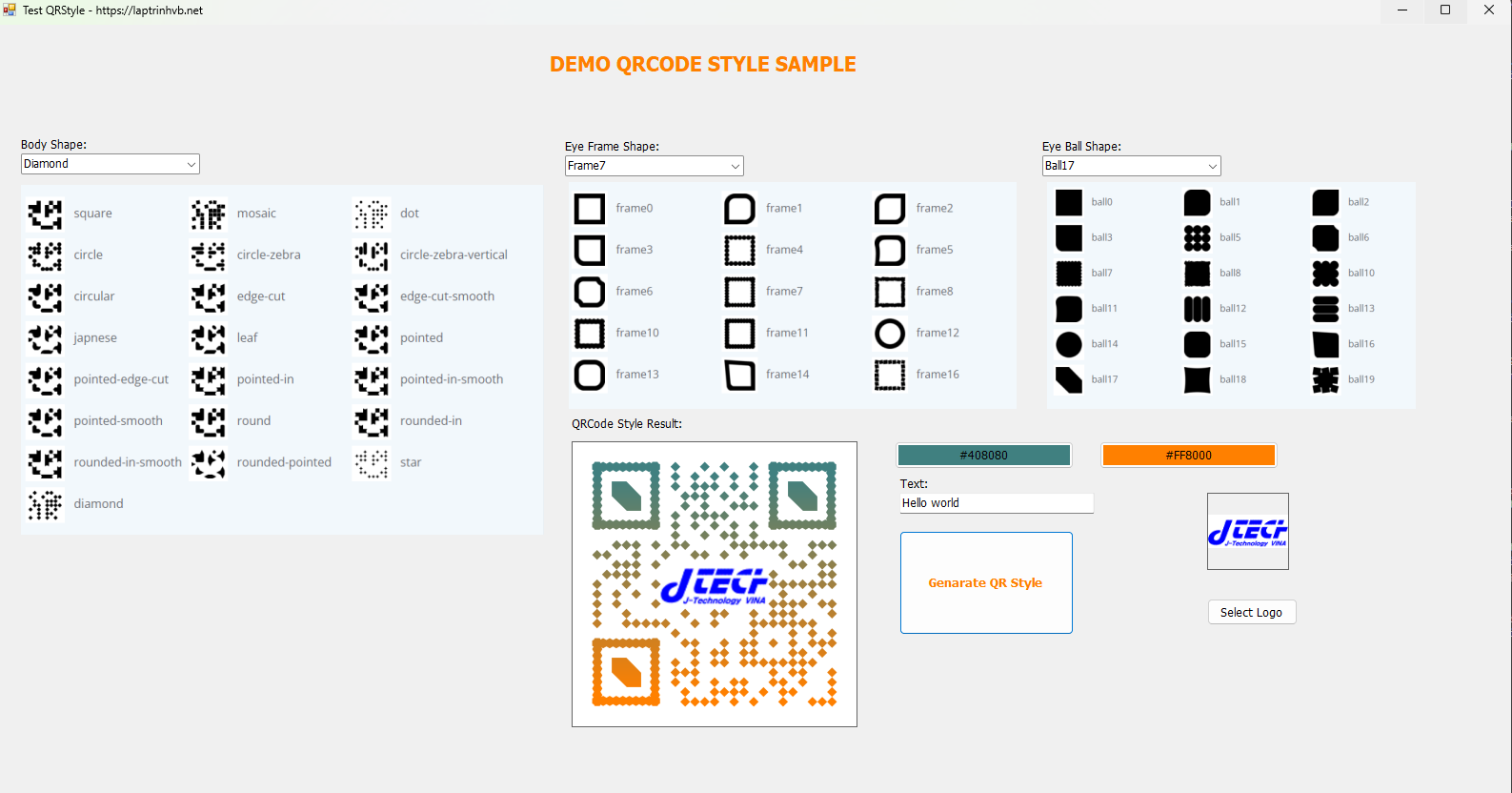The height and width of the screenshot is (793, 1512).
Task: Click the generated QR code result image
Action: coord(715,584)
